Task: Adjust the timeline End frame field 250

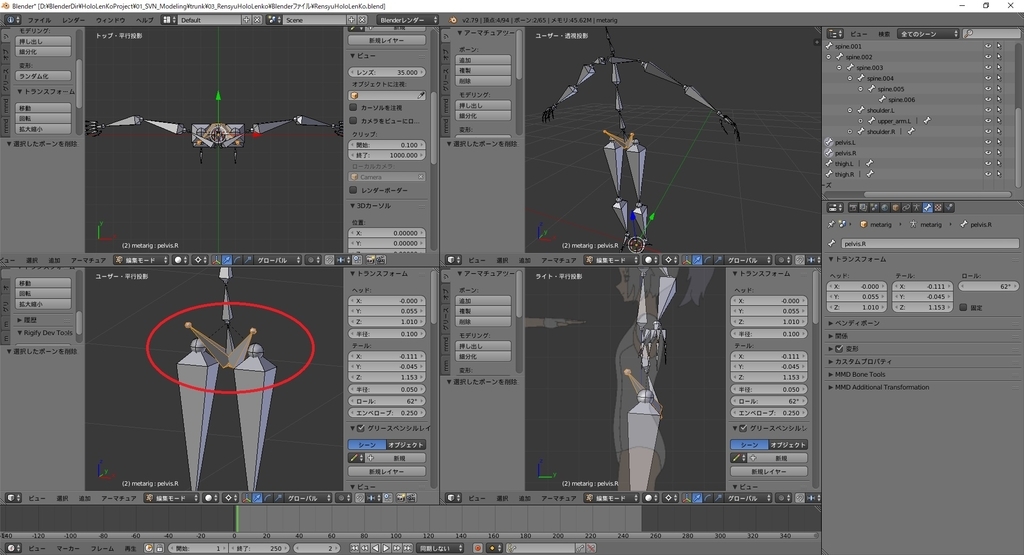Action: (260, 548)
